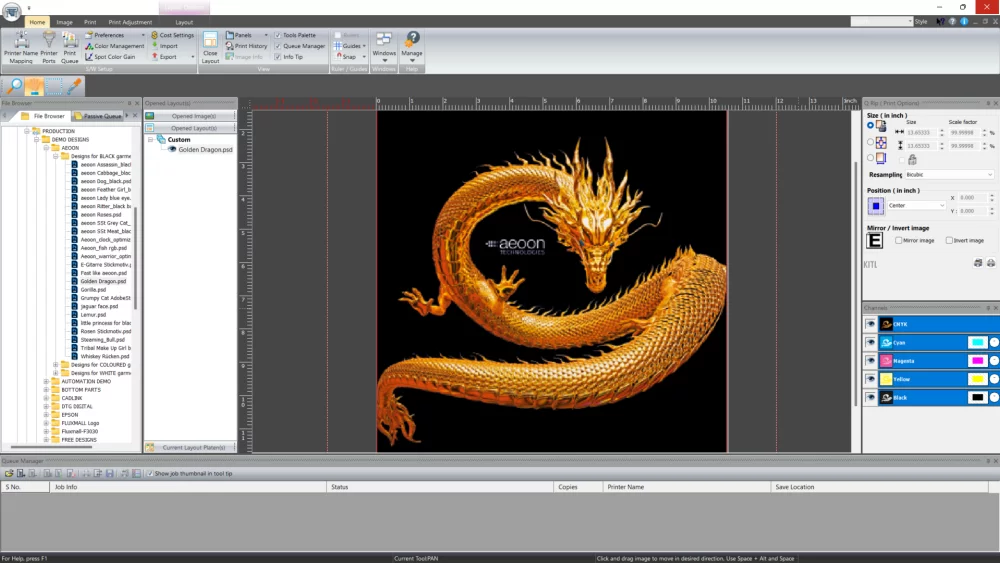1000x563 pixels.
Task: Hide the Cyan channel with eye icon
Action: tap(871, 342)
